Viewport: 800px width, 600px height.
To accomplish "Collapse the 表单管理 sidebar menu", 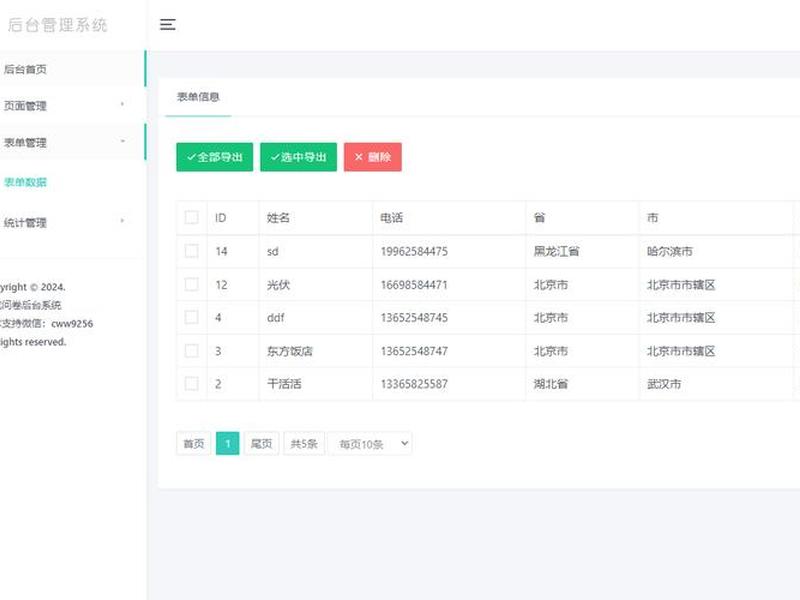I will point(72,142).
